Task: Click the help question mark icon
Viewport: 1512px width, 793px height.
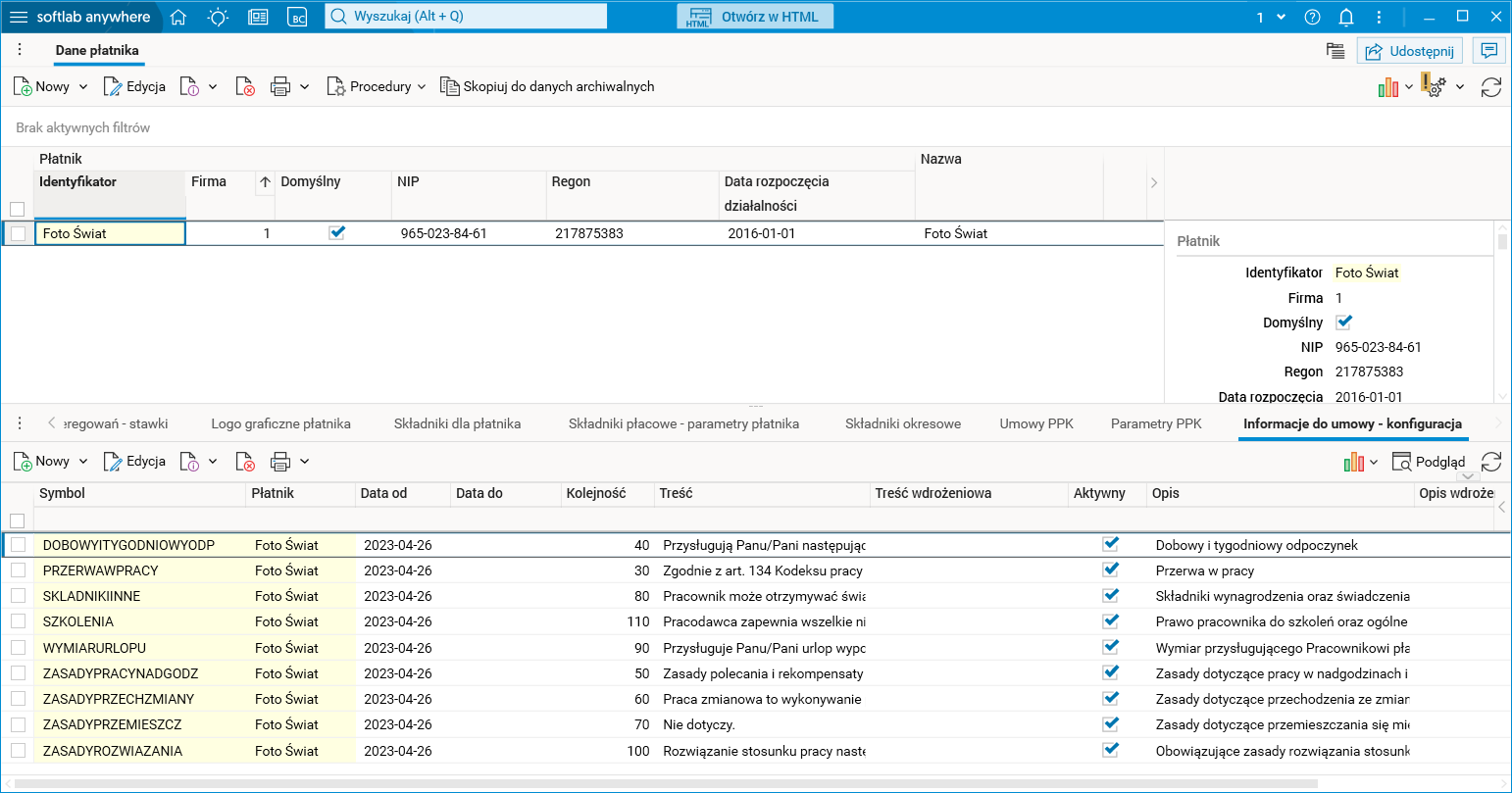Action: coord(1313,17)
